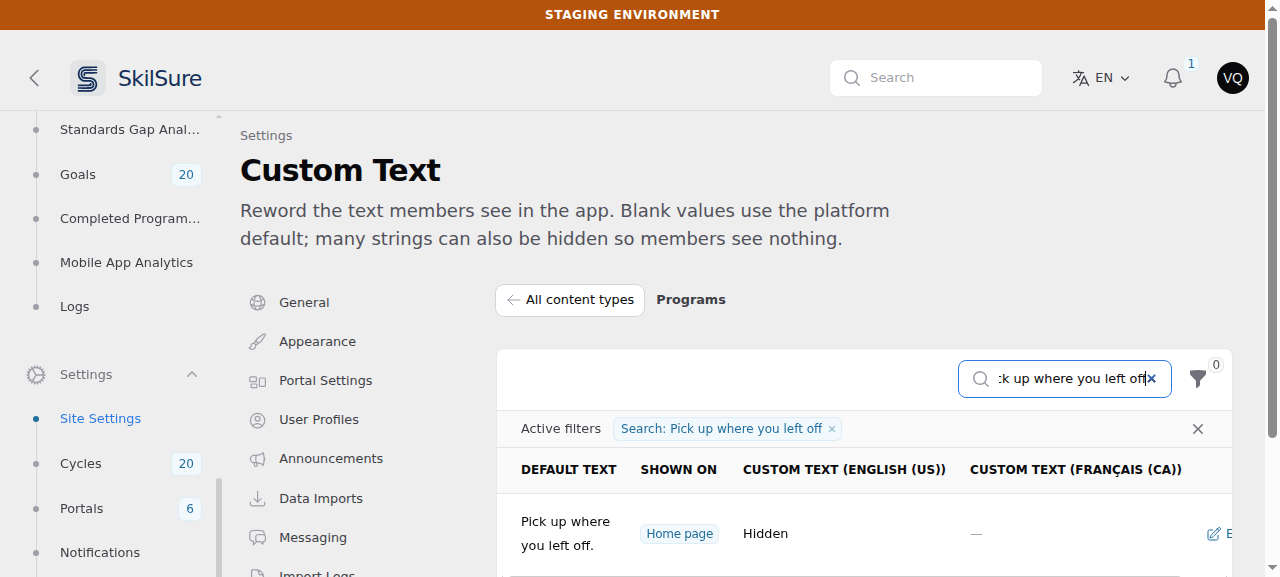
Task: Select Site Settings
Action: click(100, 419)
